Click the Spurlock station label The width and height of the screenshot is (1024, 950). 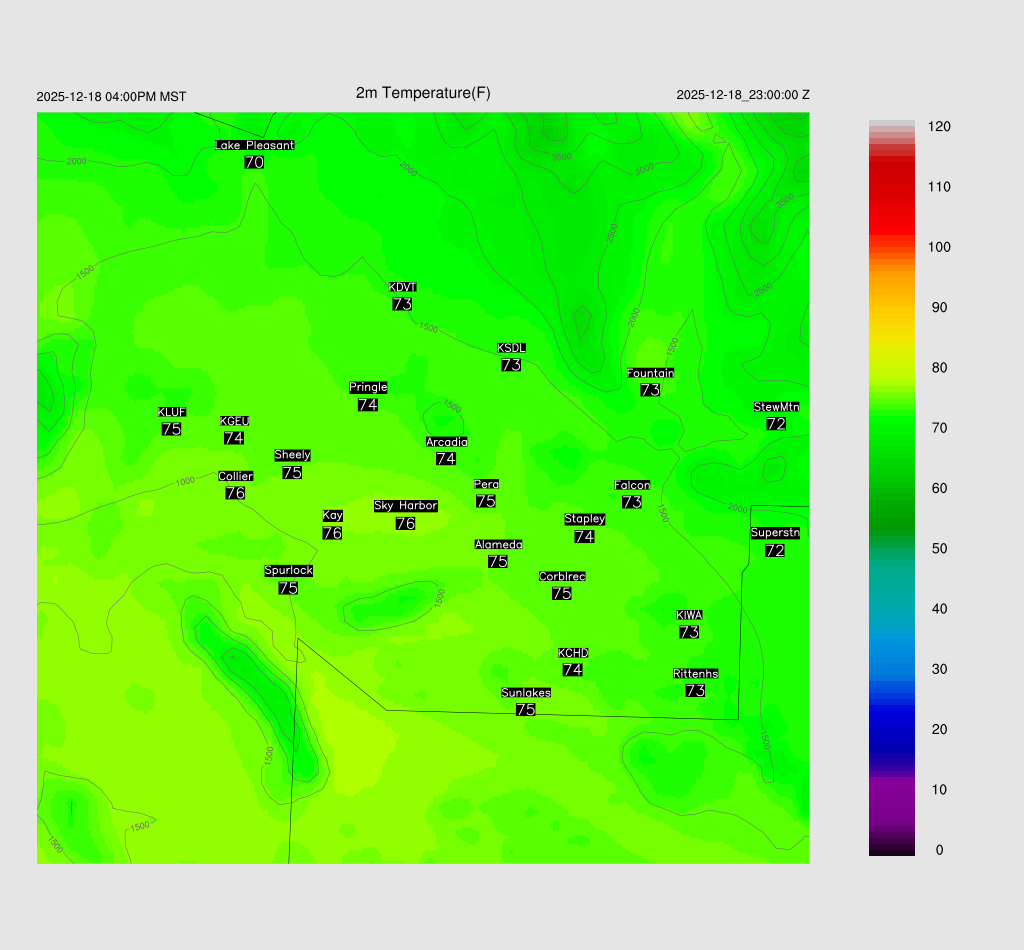point(288,571)
